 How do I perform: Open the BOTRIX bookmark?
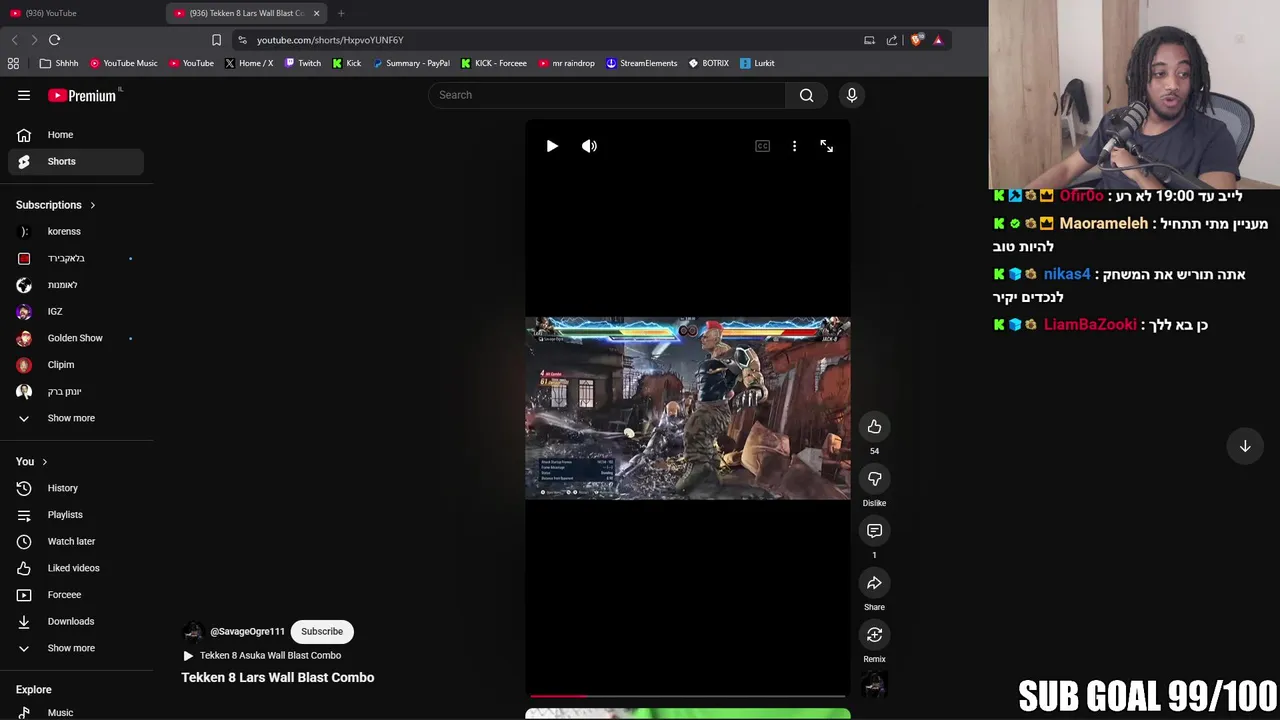709,63
